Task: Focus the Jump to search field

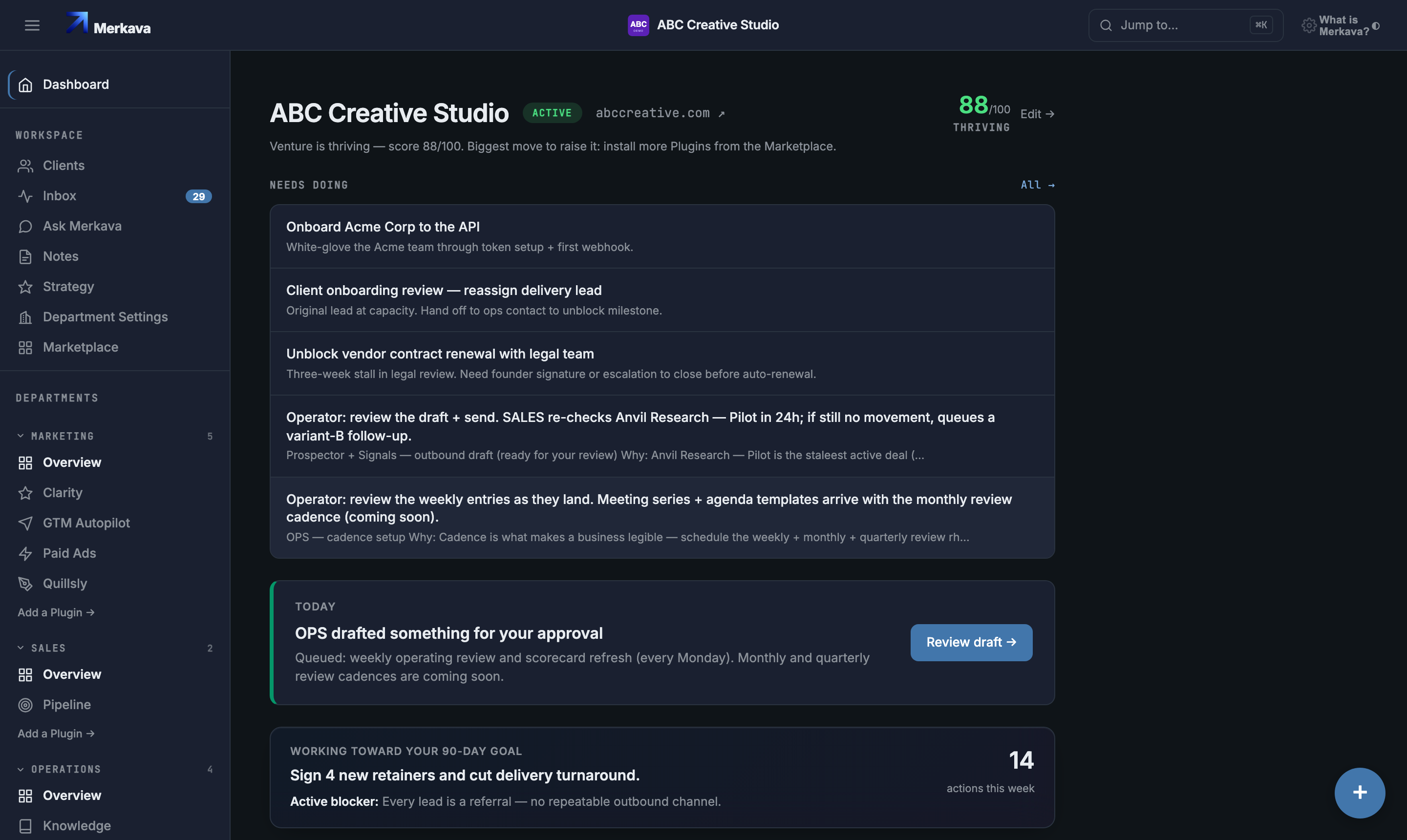Action: coord(1186,25)
